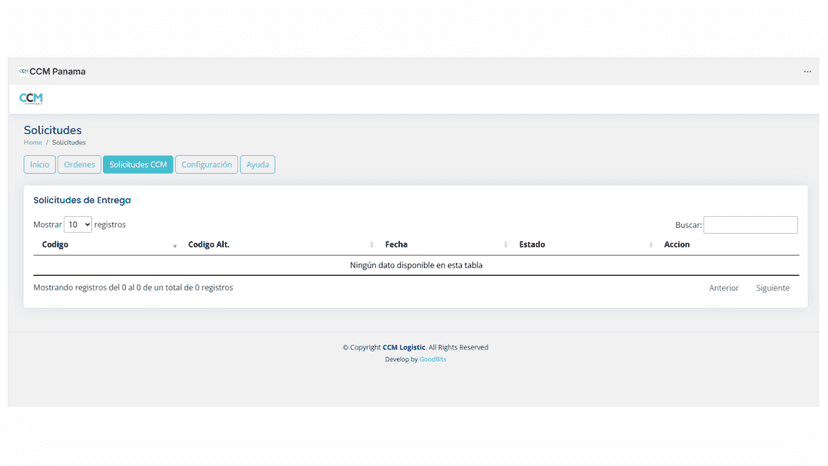The width and height of the screenshot is (828, 466).
Task: Open the Inicio tab
Action: (x=39, y=164)
